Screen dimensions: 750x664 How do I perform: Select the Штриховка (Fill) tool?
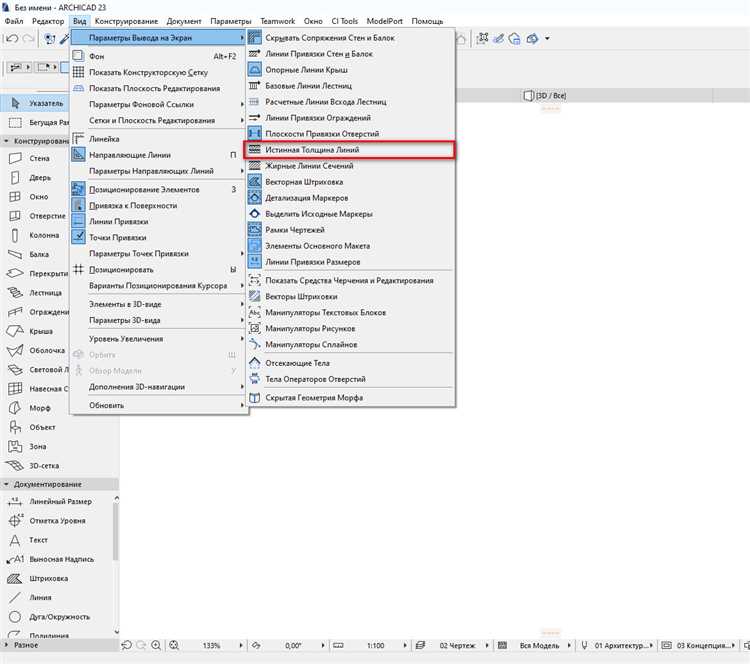(57, 578)
